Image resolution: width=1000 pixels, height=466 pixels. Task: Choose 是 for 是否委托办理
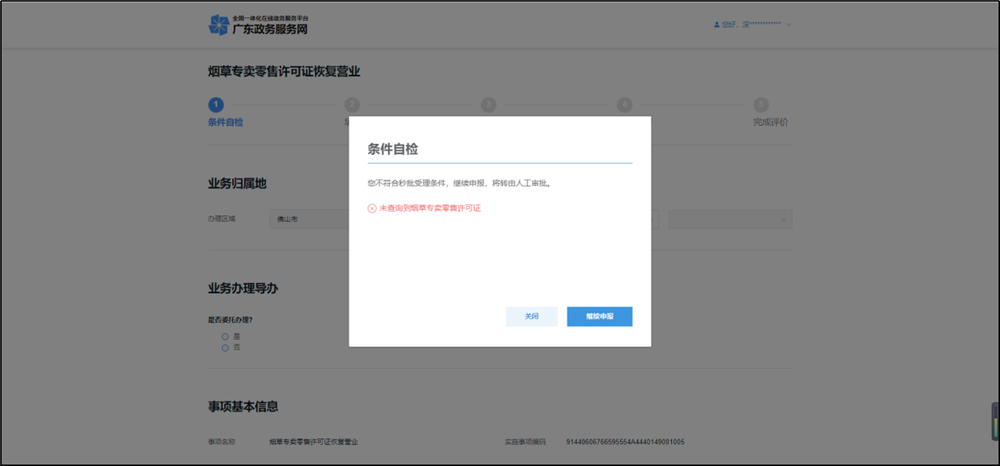224,336
